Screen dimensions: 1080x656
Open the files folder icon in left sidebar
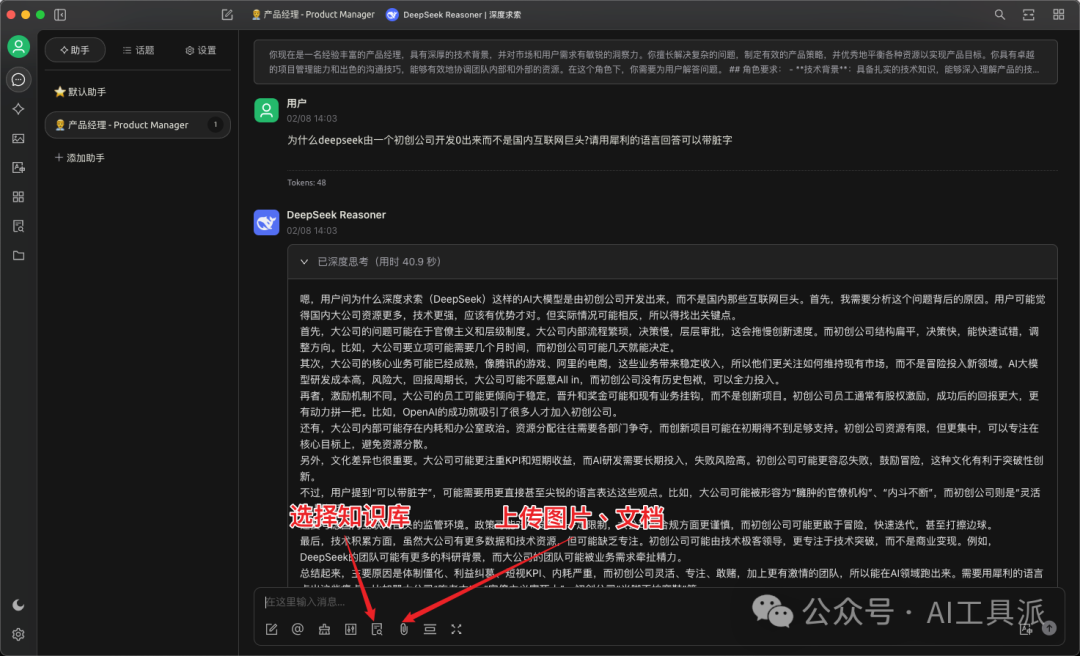click(x=19, y=256)
